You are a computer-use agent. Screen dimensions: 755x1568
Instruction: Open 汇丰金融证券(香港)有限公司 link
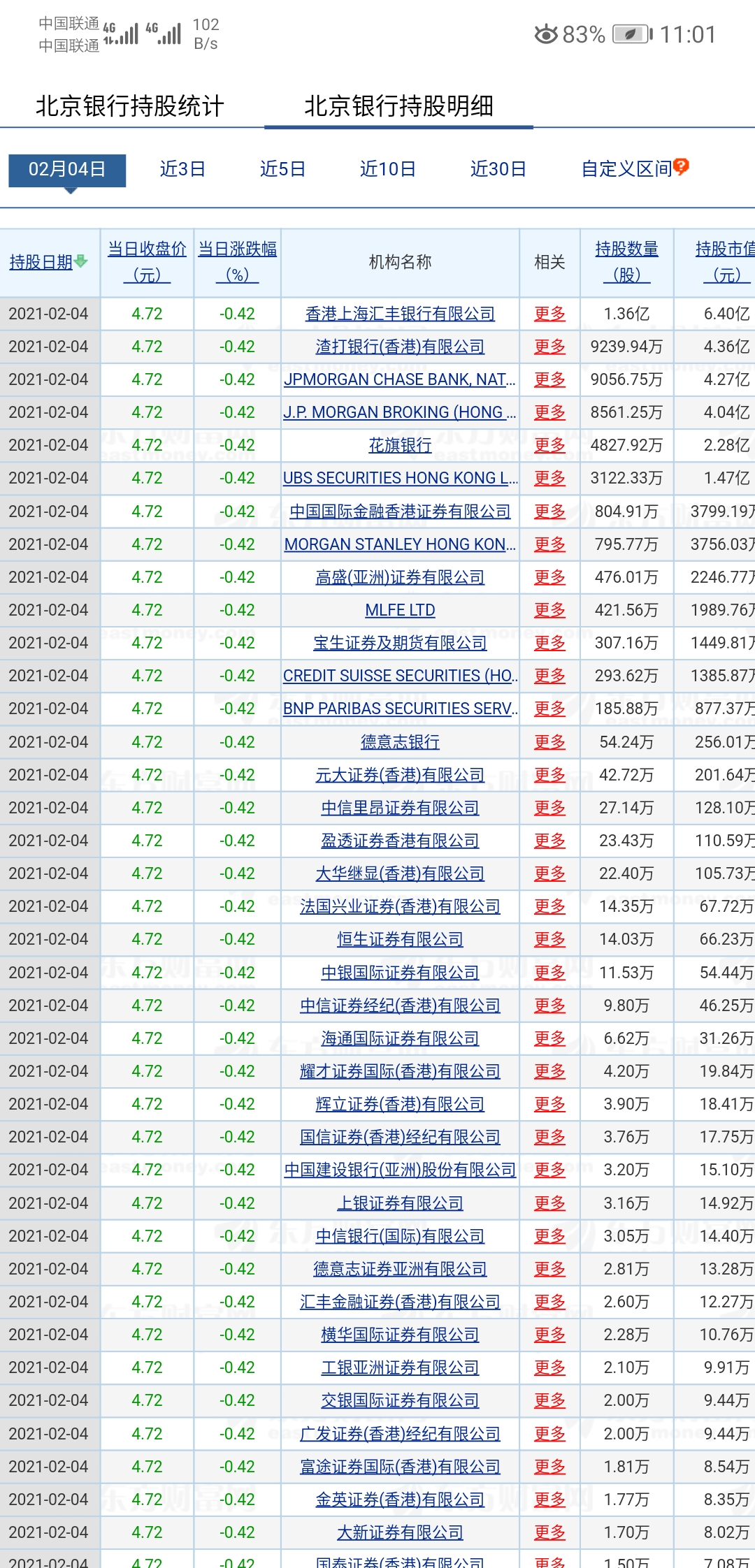pyautogui.click(x=400, y=1302)
